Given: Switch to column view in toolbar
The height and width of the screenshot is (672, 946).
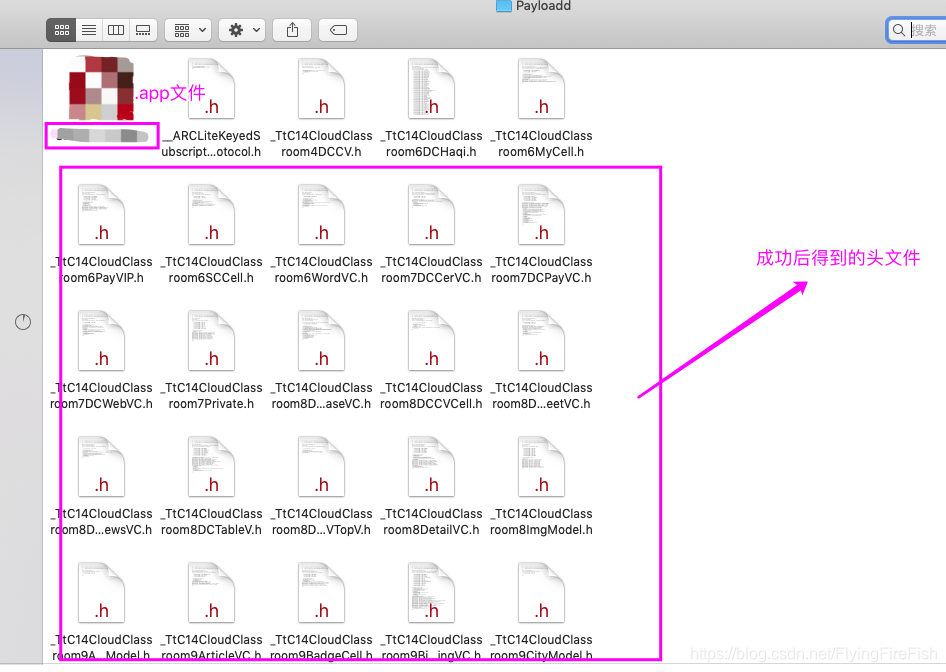Looking at the screenshot, I should coord(116,30).
